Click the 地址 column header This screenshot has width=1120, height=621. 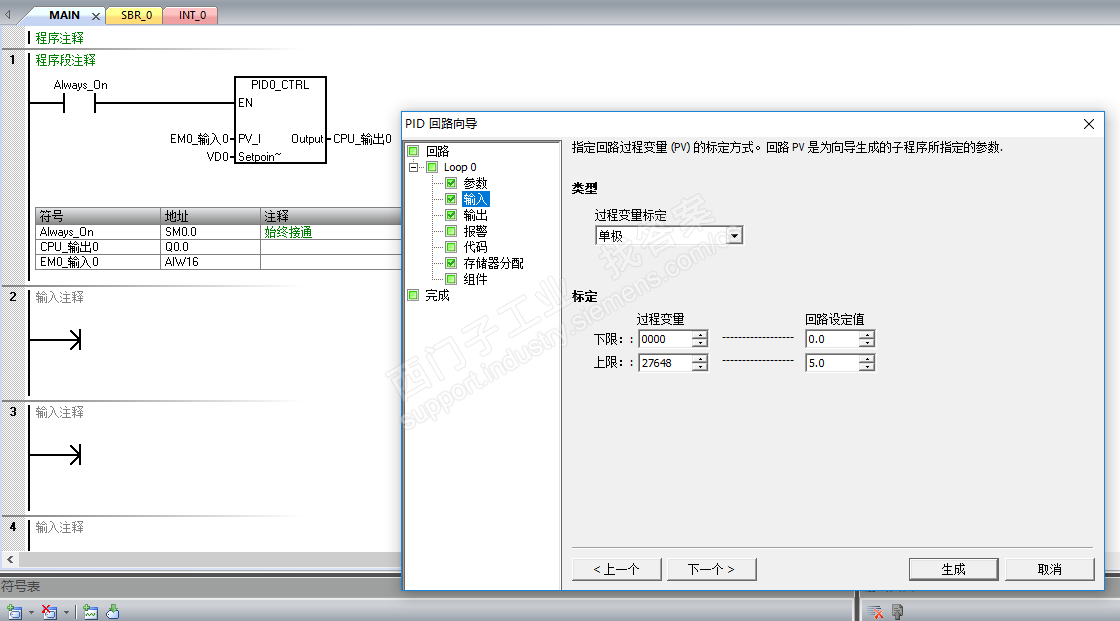211,216
